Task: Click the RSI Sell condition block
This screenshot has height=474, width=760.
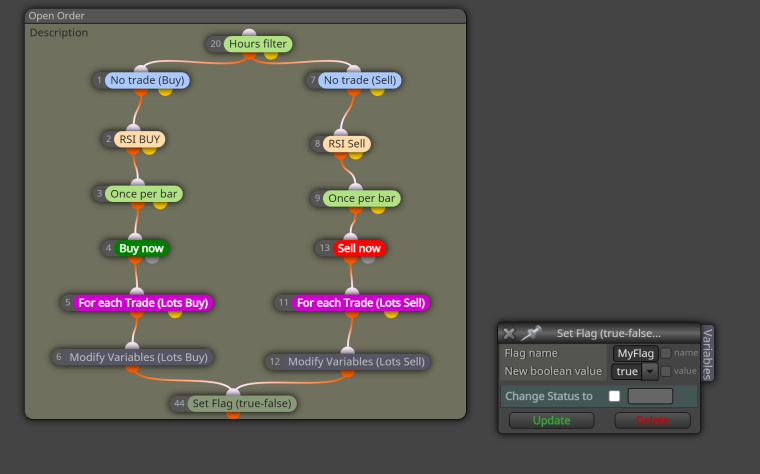Action: [347, 143]
